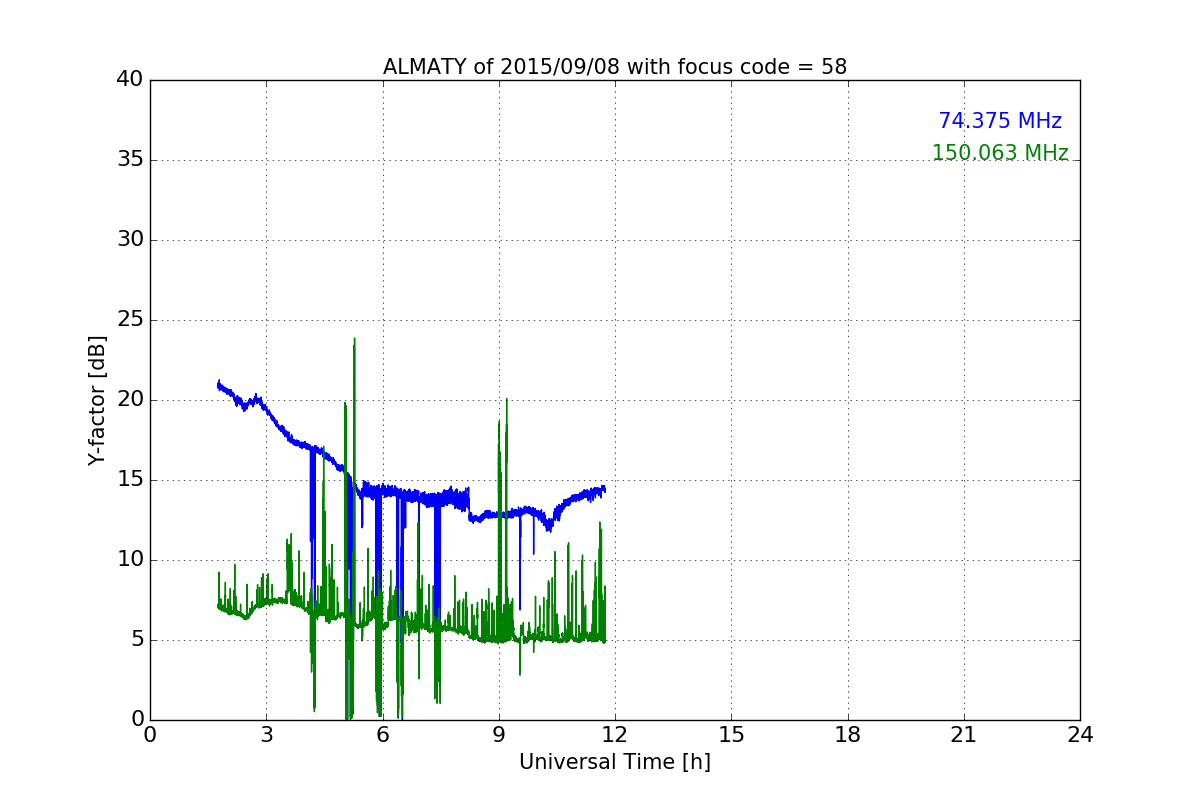The height and width of the screenshot is (800, 1200).
Task: Select the blue '74.375 MHz' legend label
Action: (1000, 121)
